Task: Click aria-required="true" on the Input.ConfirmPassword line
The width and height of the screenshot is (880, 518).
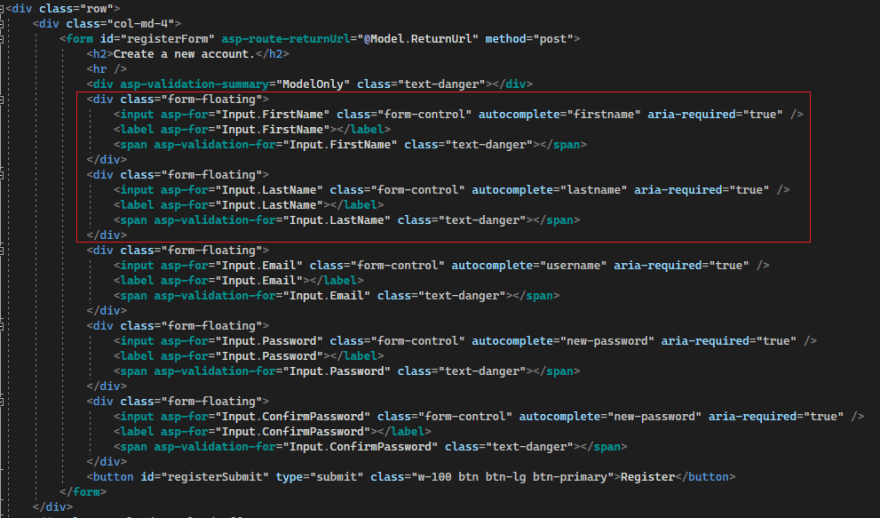Action: pyautogui.click(x=776, y=417)
